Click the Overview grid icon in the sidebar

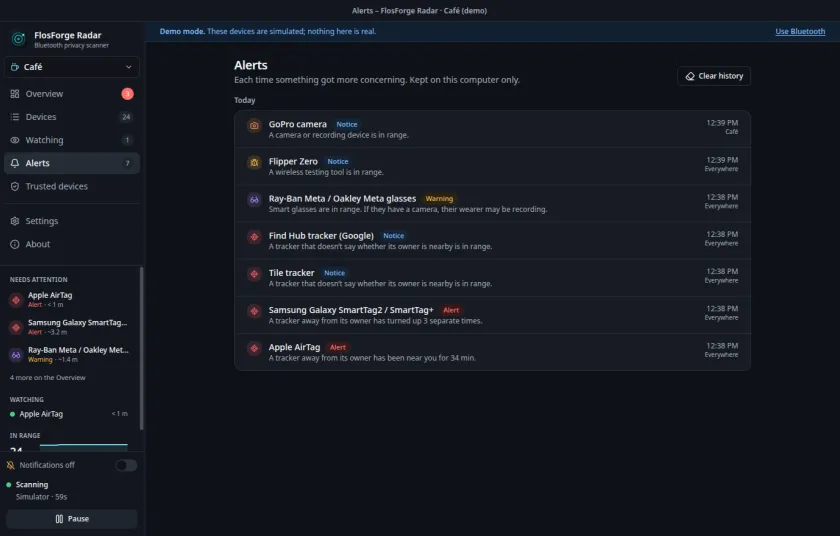click(x=15, y=94)
